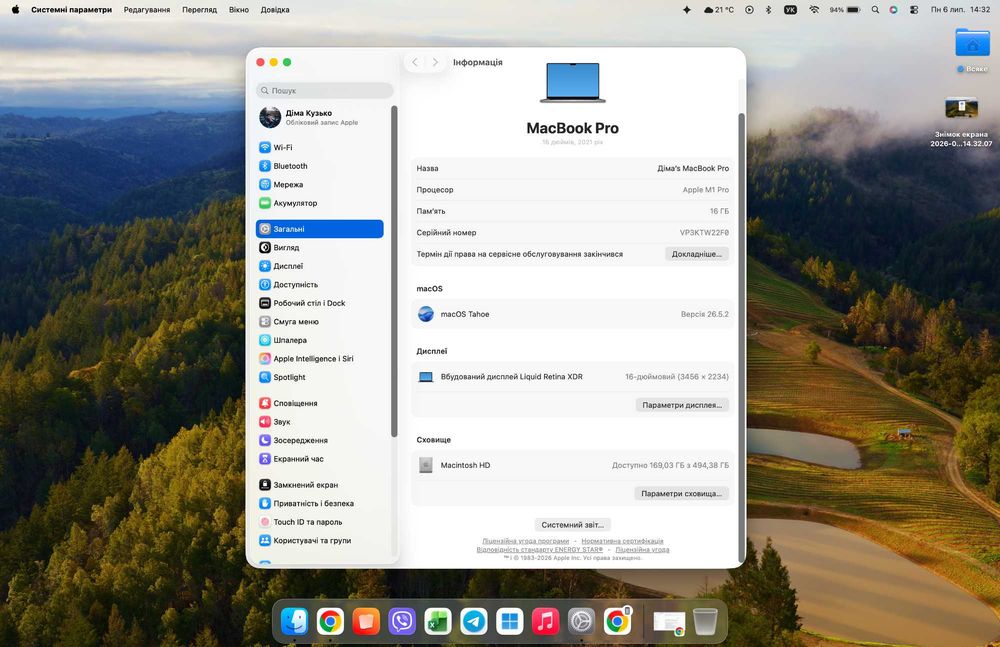Image resolution: width=1000 pixels, height=647 pixels.
Task: Open Нормативна сертифікація link
Action: click(x=622, y=541)
